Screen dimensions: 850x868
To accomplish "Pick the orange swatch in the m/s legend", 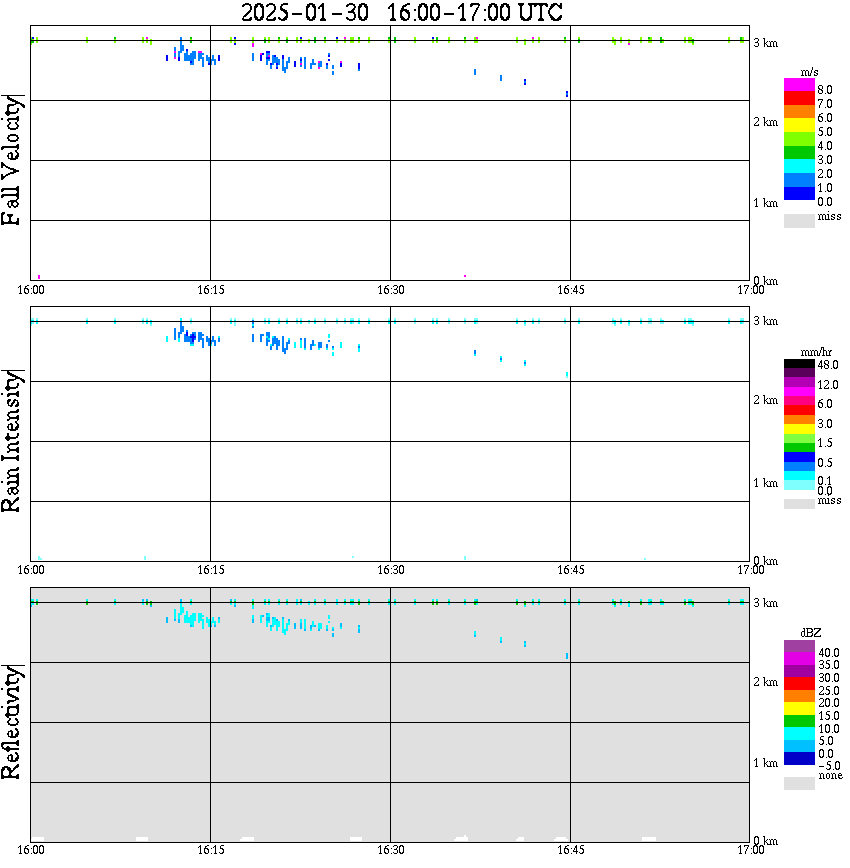I will 799,112.
